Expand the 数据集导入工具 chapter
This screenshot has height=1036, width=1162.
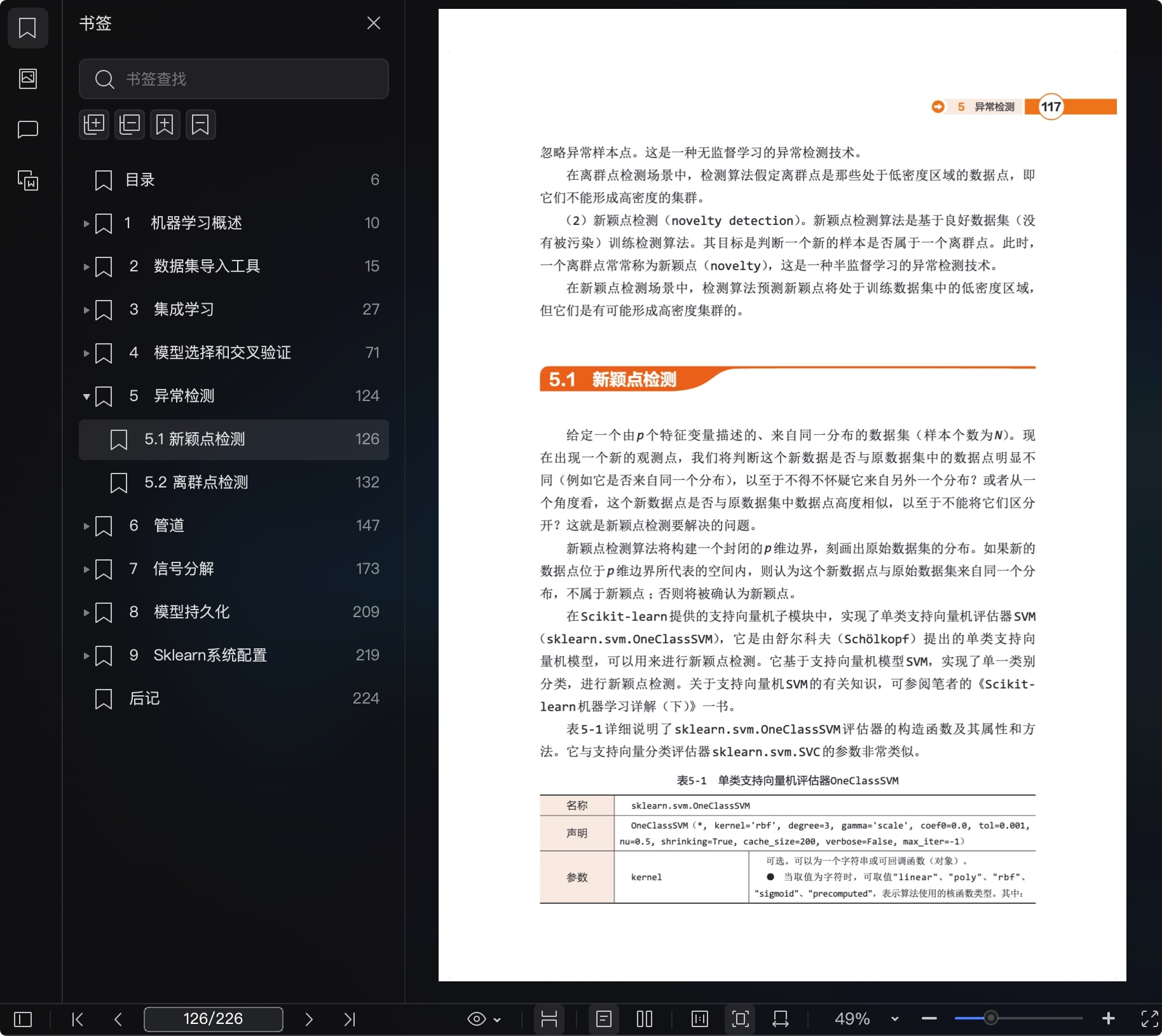(86, 266)
